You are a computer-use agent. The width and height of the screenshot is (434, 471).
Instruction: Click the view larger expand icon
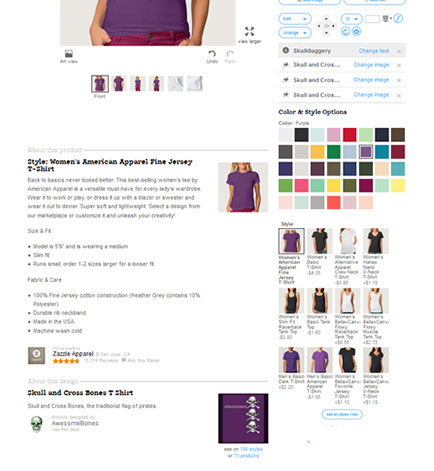(x=249, y=31)
